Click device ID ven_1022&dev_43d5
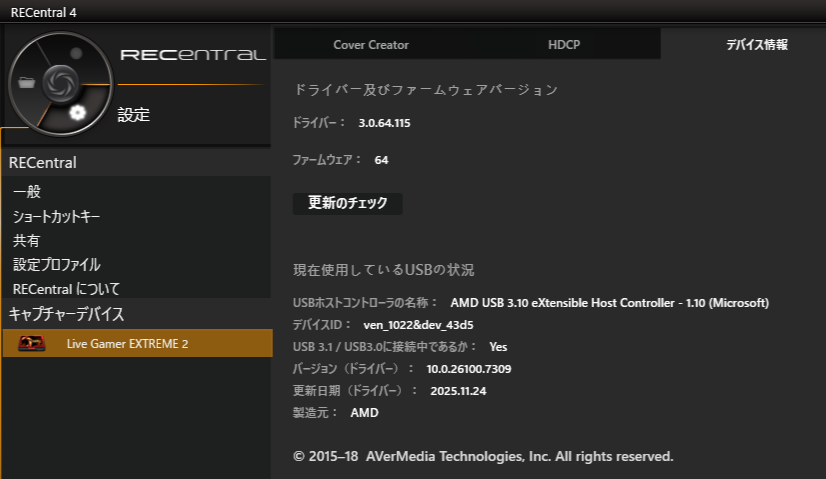Screen dimensions: 826x479 (x=418, y=325)
